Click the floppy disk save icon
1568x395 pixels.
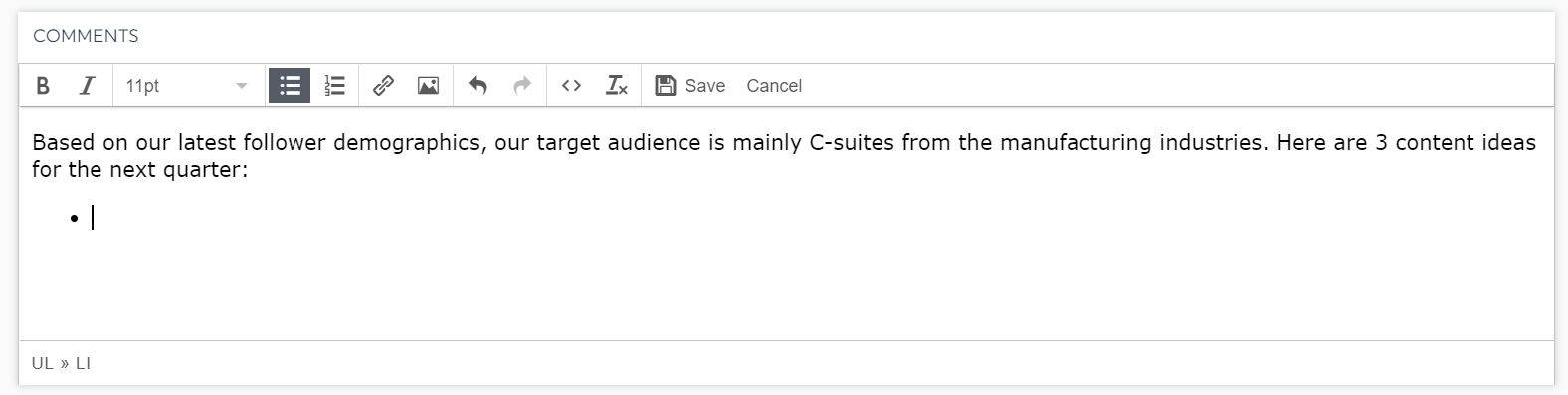point(666,86)
